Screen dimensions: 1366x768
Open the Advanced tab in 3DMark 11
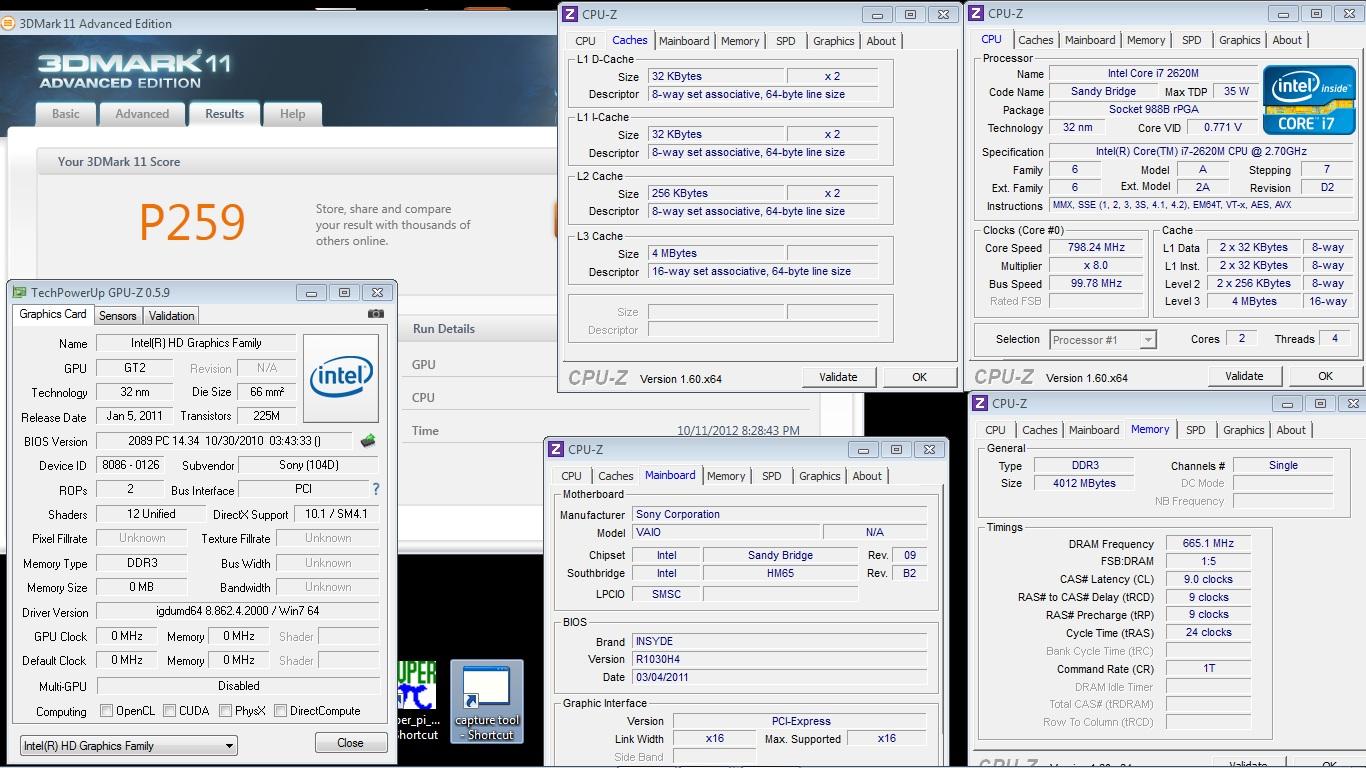pyautogui.click(x=142, y=114)
